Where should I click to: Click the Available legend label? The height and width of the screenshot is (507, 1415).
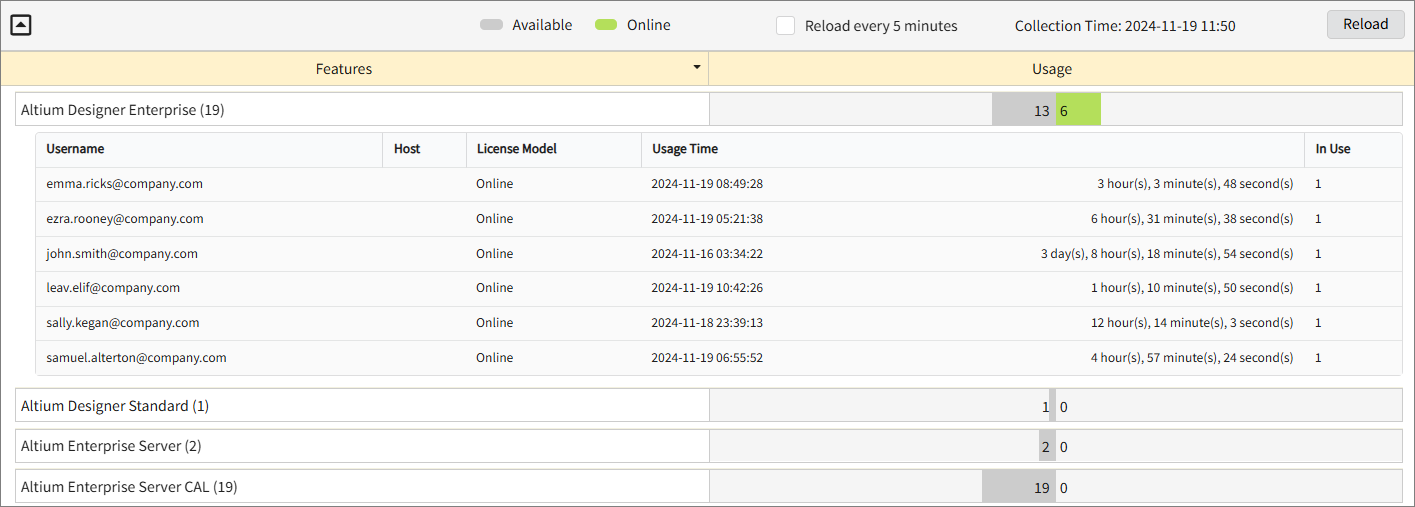[542, 25]
